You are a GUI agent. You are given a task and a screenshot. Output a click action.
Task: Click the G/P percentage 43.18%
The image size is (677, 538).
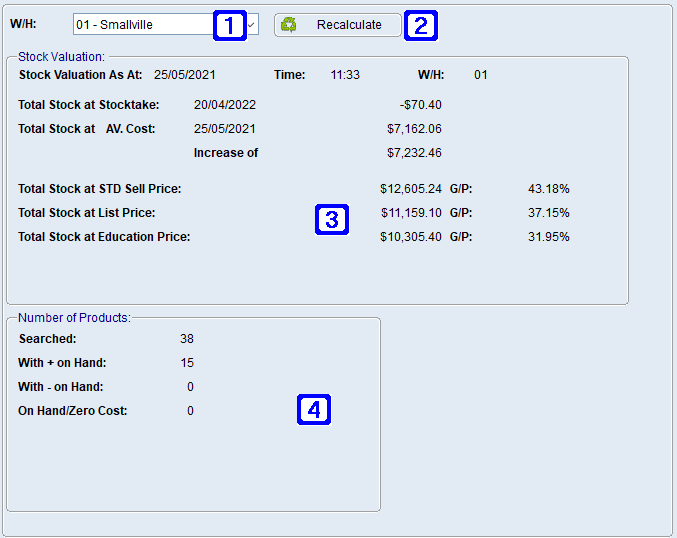548,189
